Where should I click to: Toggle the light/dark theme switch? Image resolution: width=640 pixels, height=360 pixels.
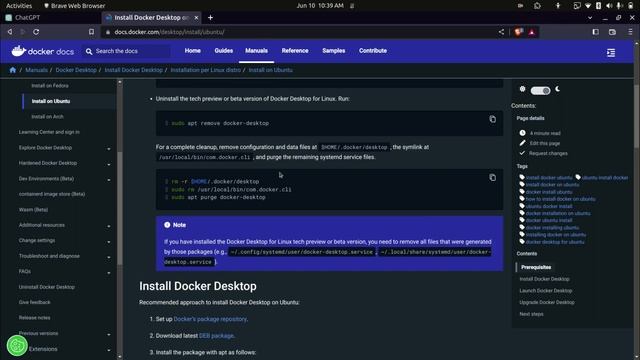(x=540, y=91)
